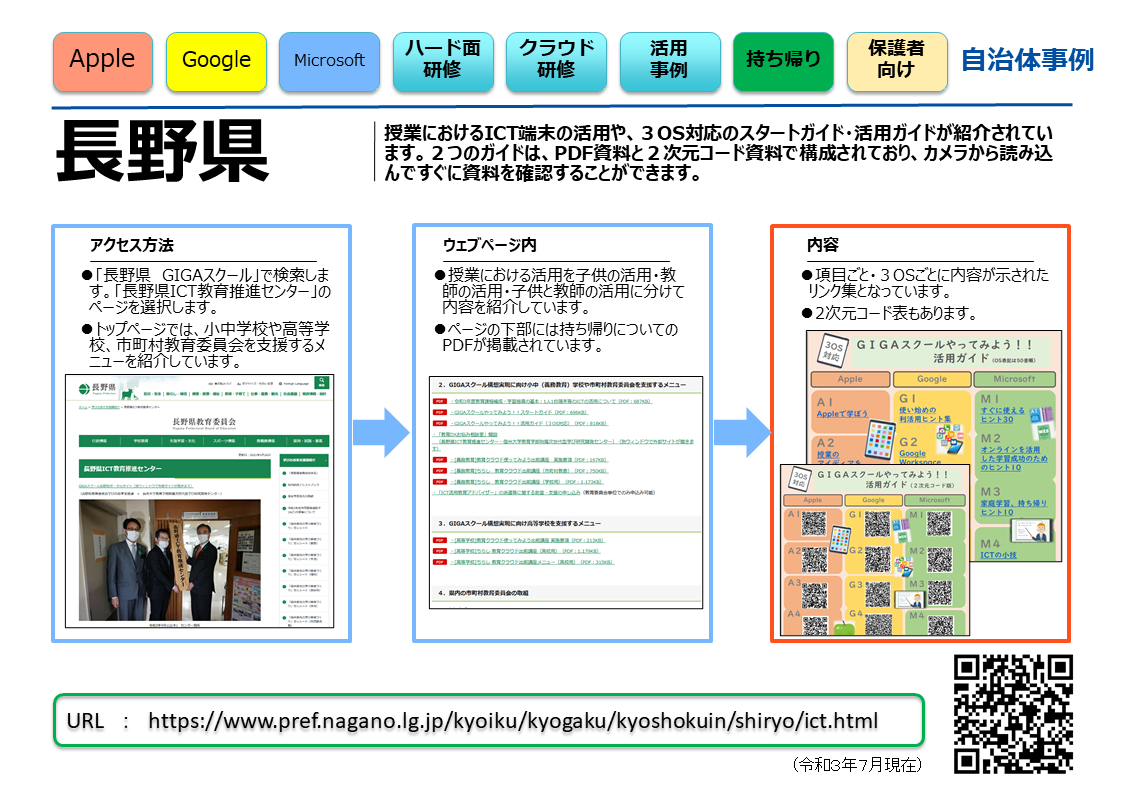The height and width of the screenshot is (794, 1123).
Task: Click the tablet illustration beside A1 in upper guide
Action: click(879, 439)
